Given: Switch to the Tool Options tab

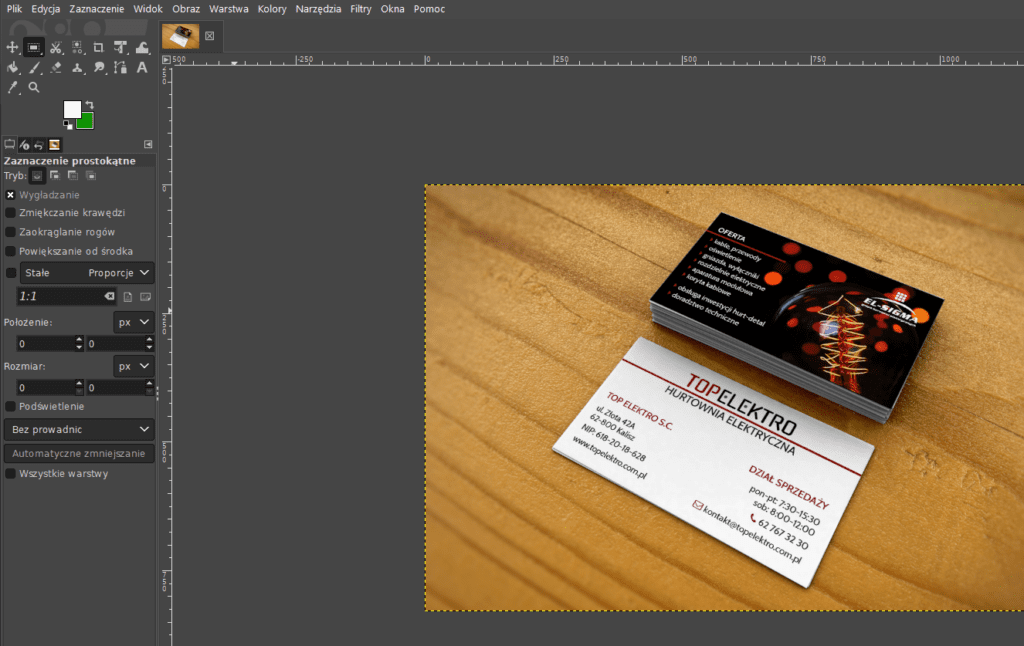Looking at the screenshot, I should point(10,144).
